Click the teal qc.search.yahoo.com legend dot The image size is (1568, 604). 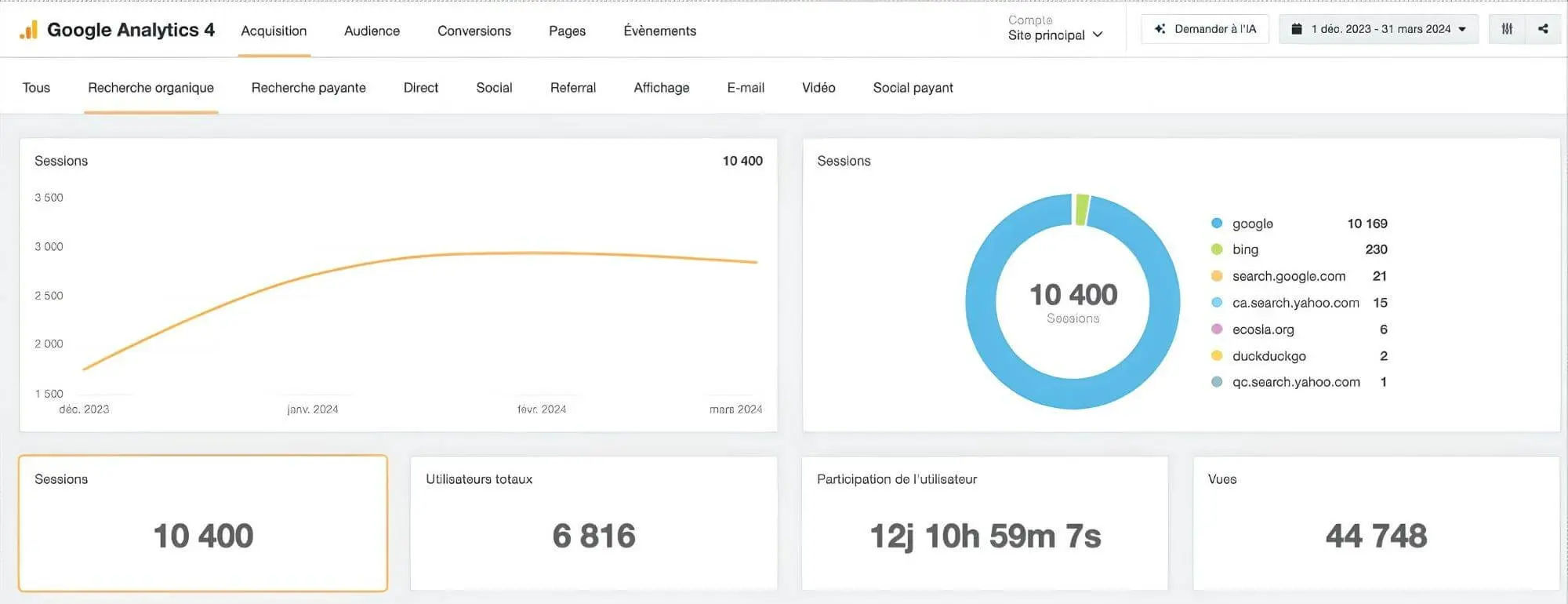click(x=1217, y=382)
